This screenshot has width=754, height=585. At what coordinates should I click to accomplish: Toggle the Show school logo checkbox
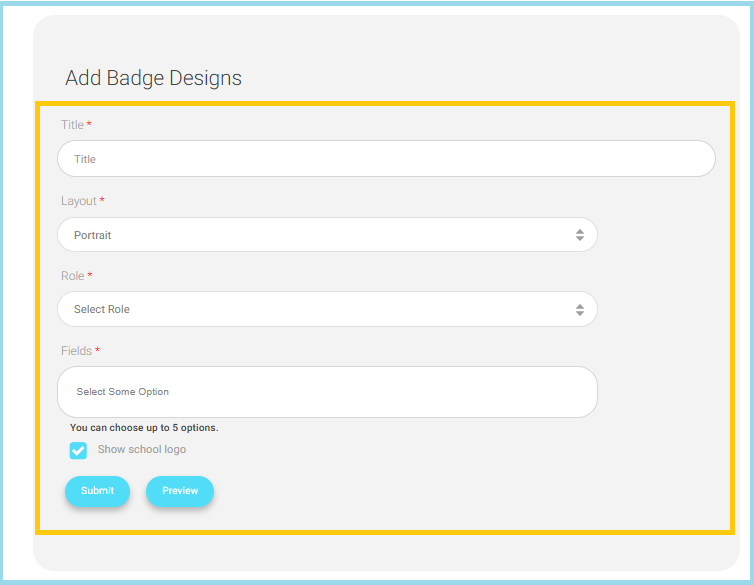(x=78, y=451)
